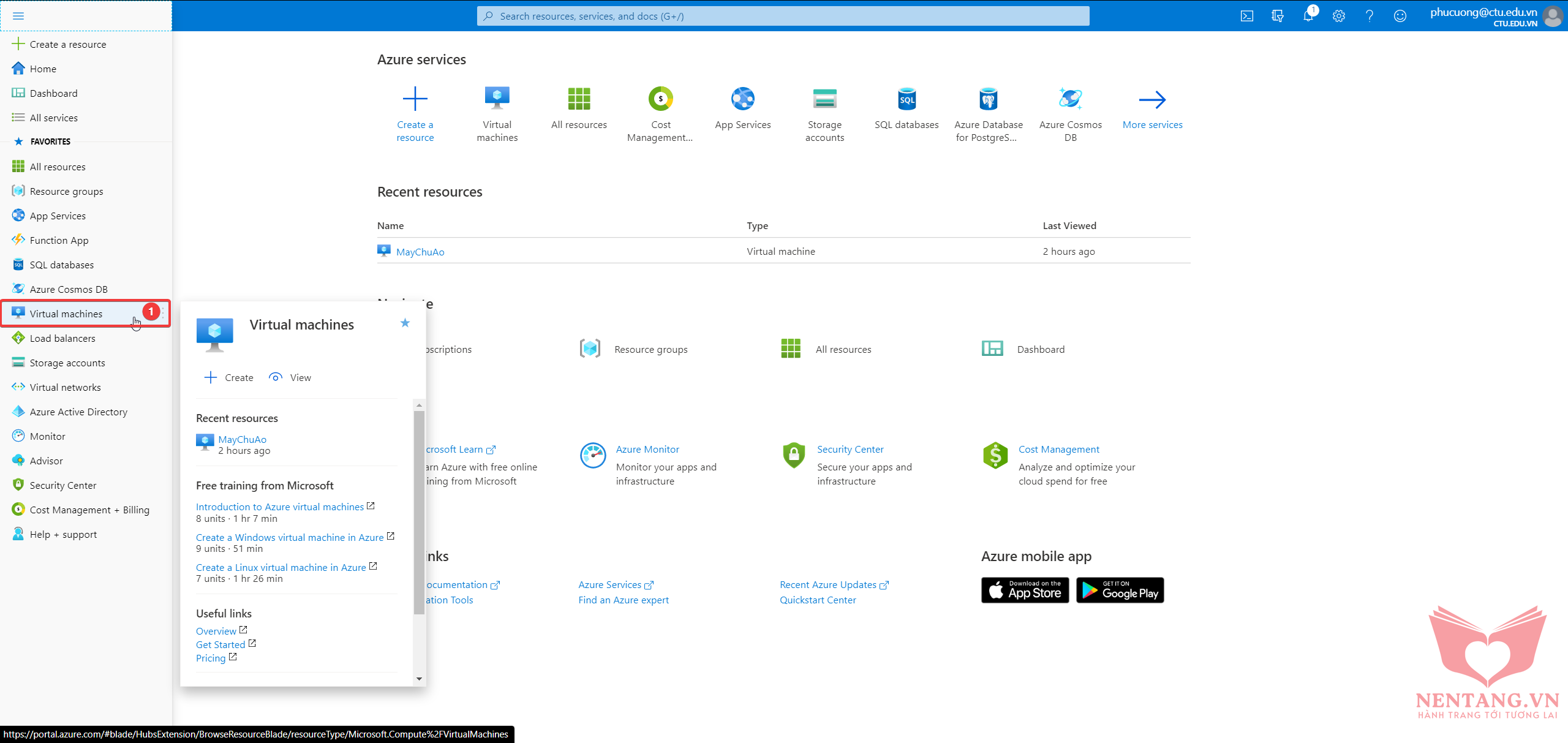Open Storage accounts service icon
The width and height of the screenshot is (1568, 743).
824,99
